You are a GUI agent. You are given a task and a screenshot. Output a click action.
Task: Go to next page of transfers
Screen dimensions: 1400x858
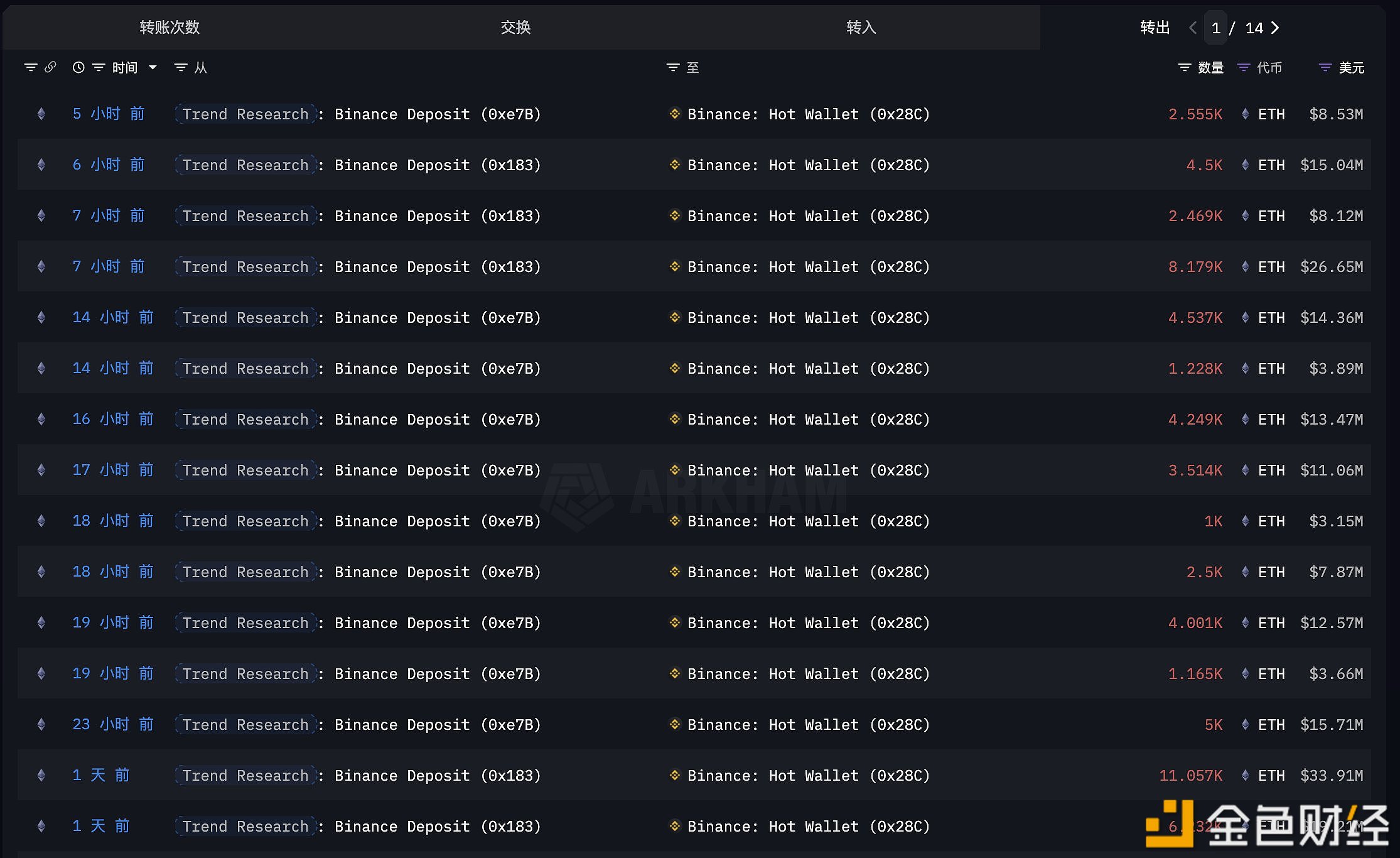pyautogui.click(x=1275, y=28)
